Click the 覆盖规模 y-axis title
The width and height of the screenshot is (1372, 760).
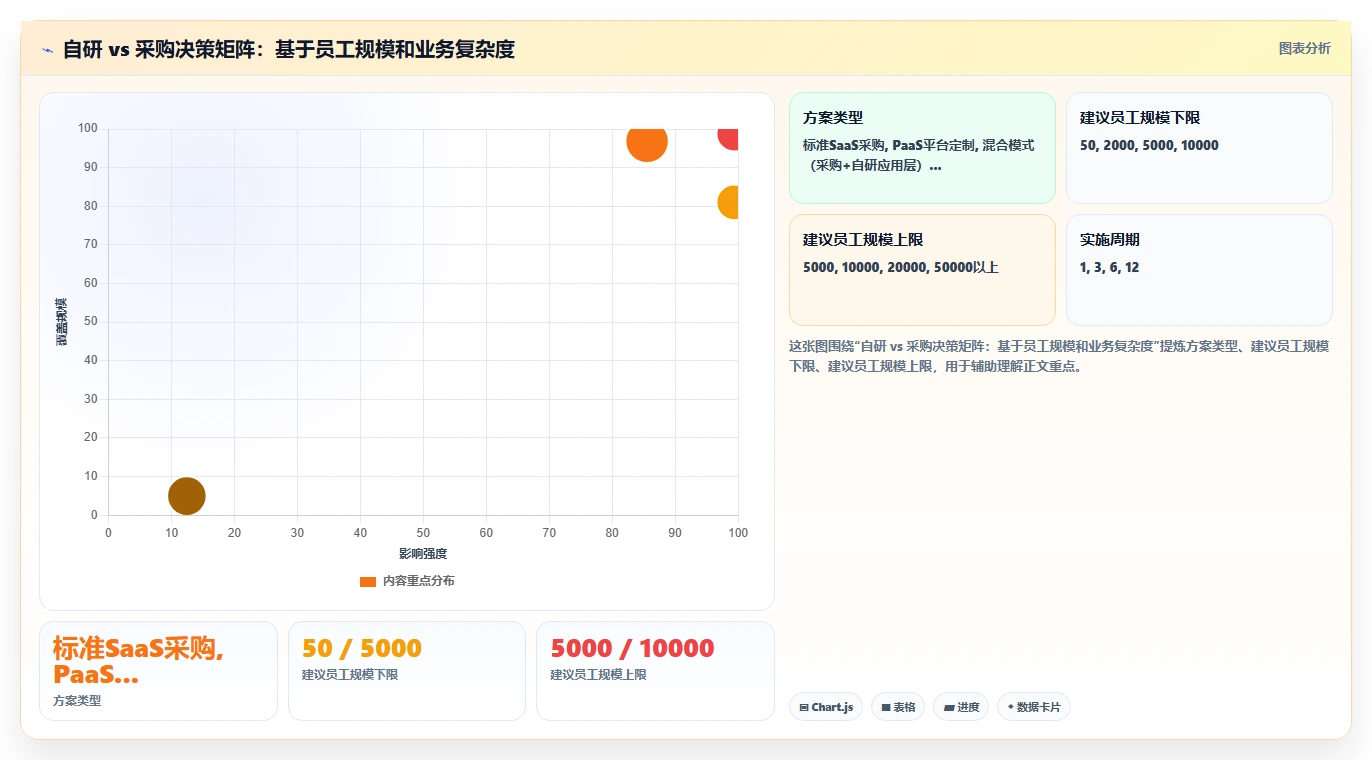click(61, 322)
